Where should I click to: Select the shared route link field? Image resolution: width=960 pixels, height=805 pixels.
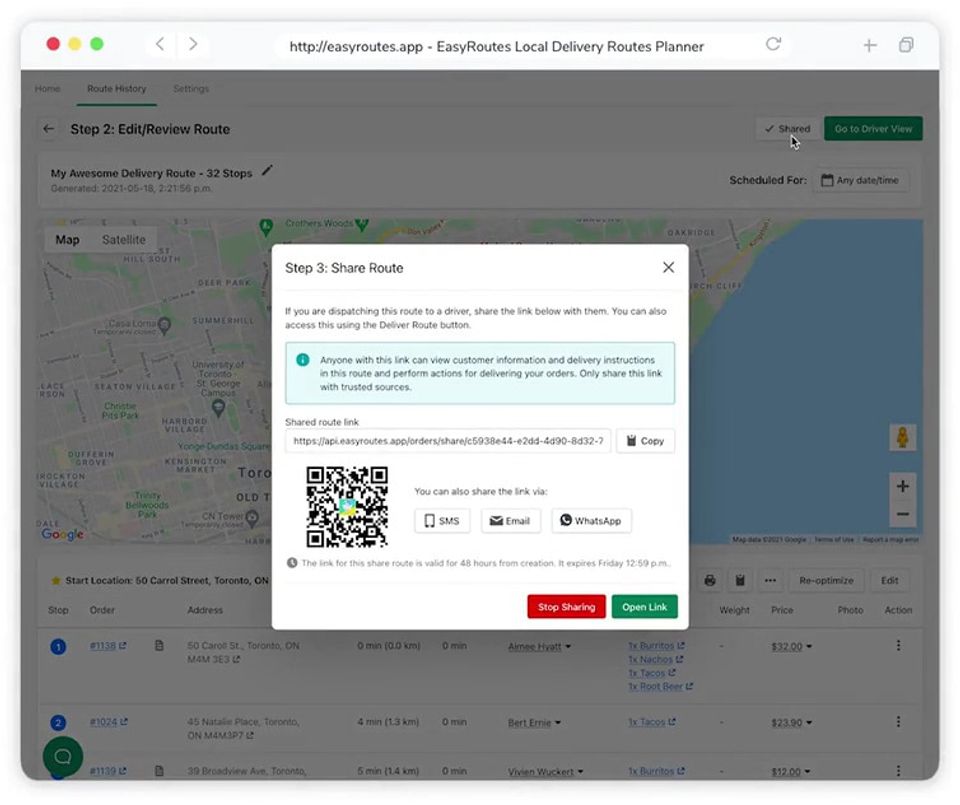tap(448, 441)
